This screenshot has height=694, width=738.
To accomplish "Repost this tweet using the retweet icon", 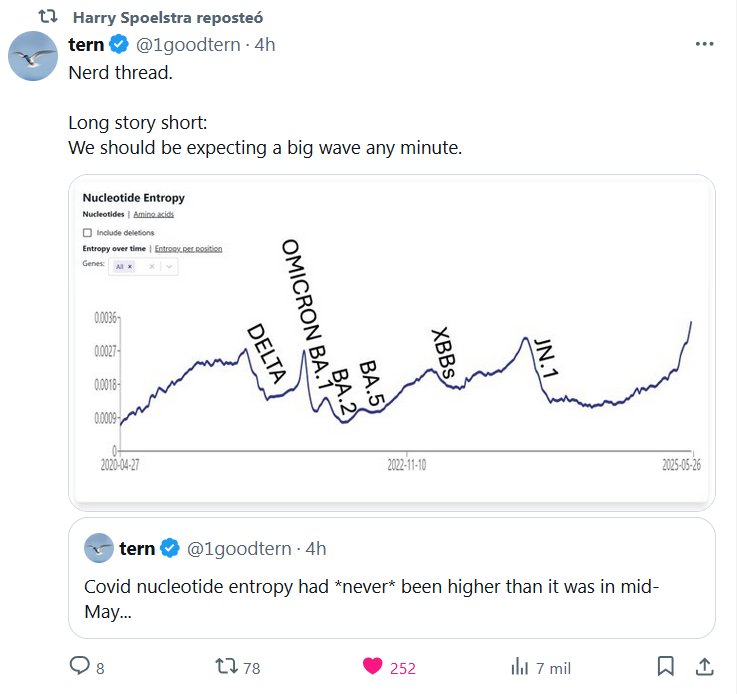I will 228,666.
